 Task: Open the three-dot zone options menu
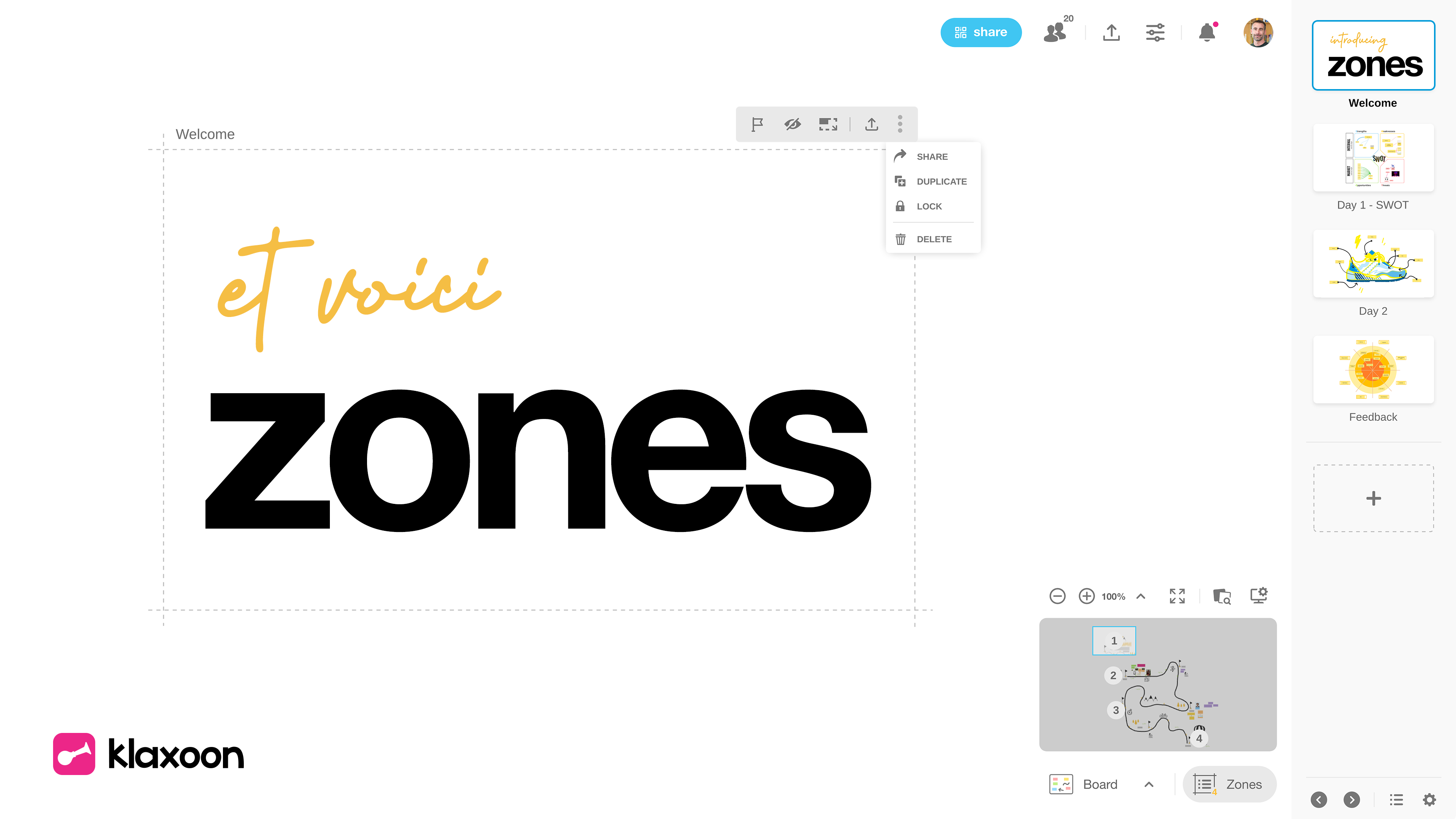(900, 124)
